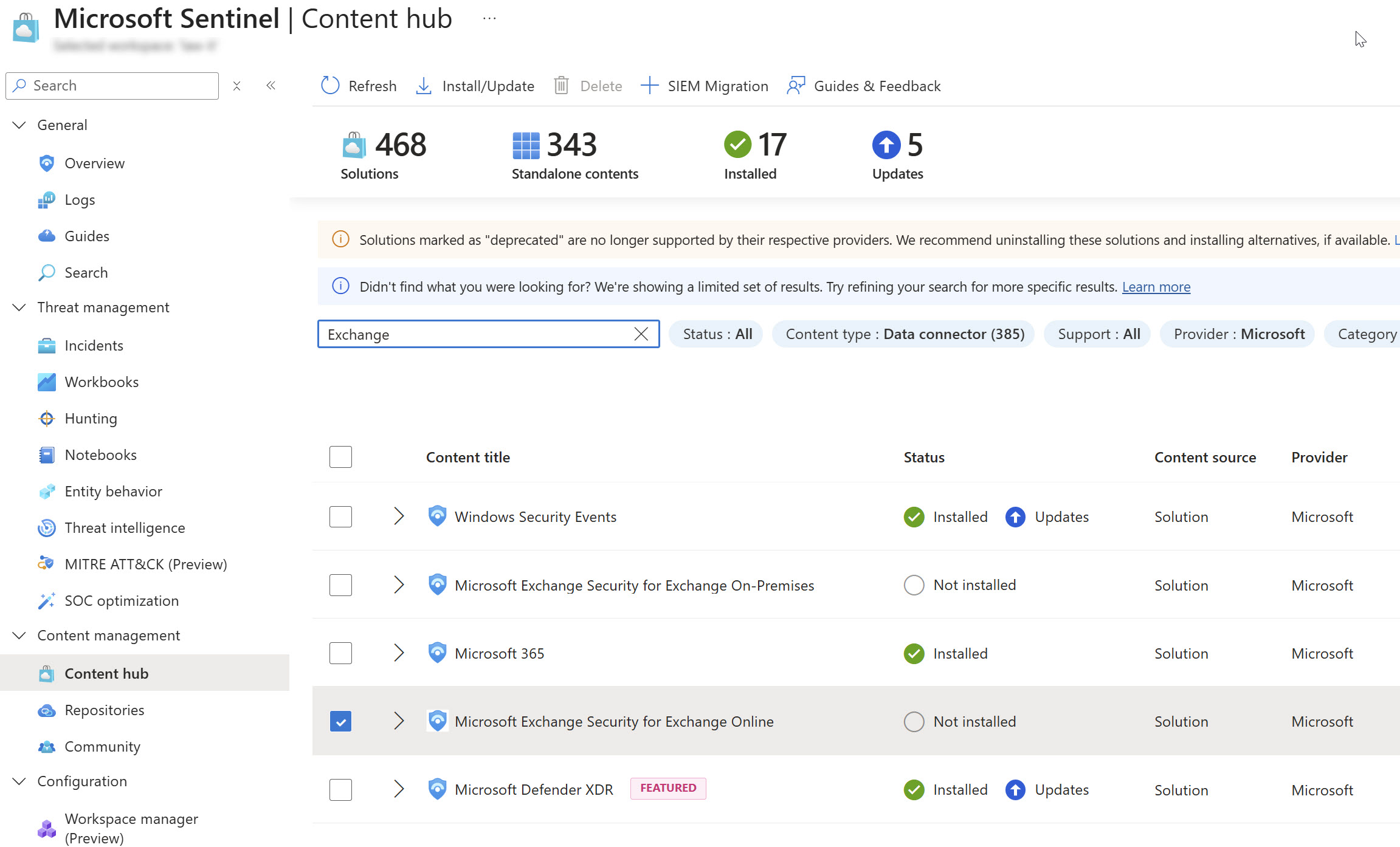Click the Solutions bag icon in summary

point(354,145)
